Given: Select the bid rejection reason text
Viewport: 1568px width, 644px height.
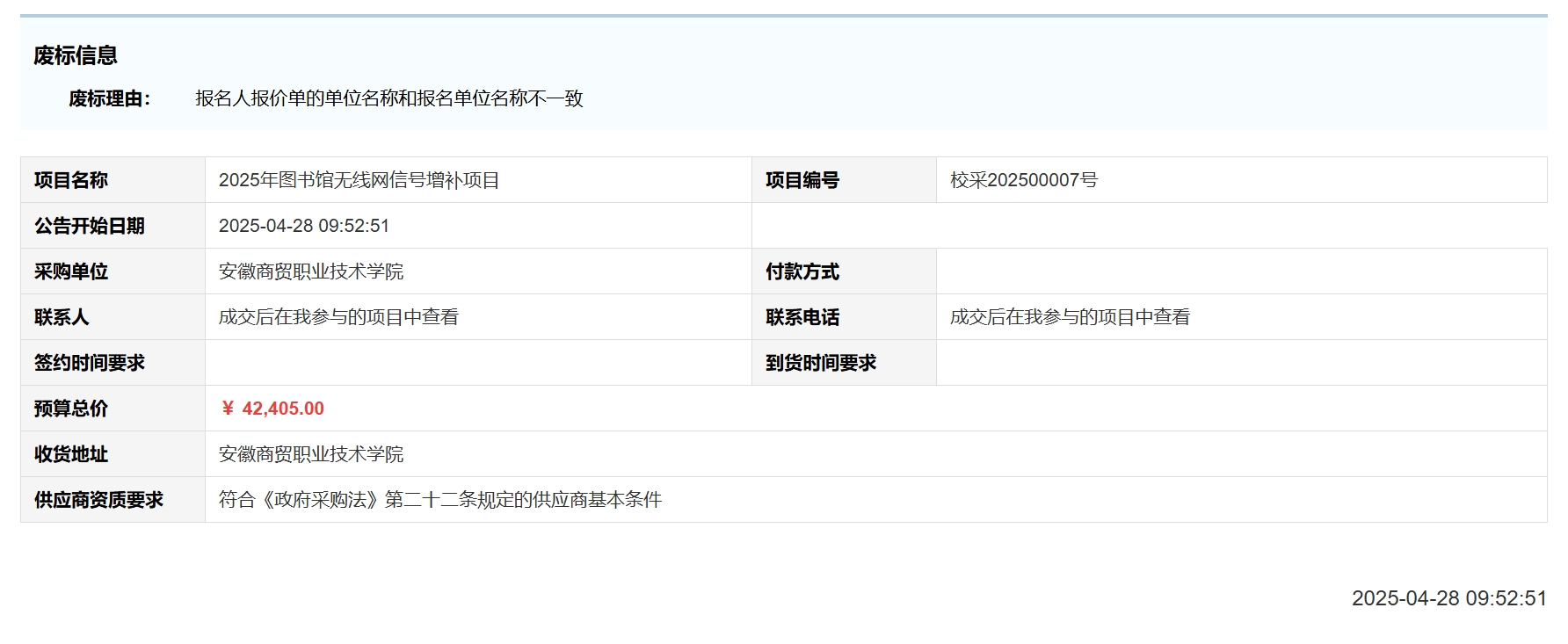Looking at the screenshot, I should coord(388,98).
